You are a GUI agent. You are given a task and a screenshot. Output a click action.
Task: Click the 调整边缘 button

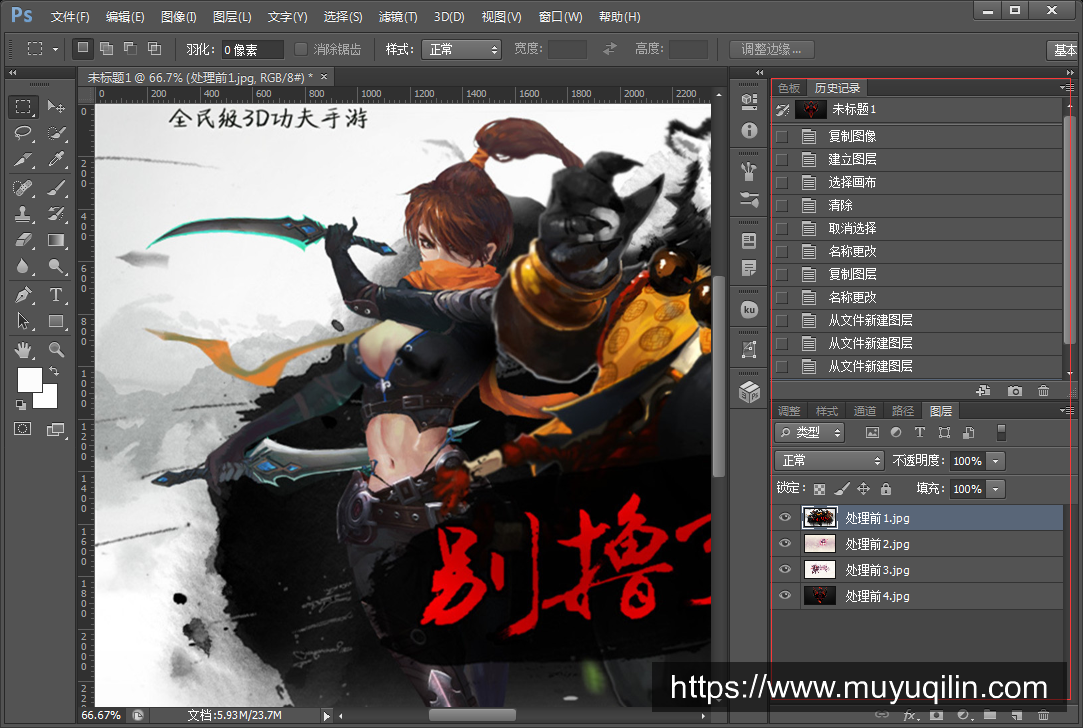(771, 50)
